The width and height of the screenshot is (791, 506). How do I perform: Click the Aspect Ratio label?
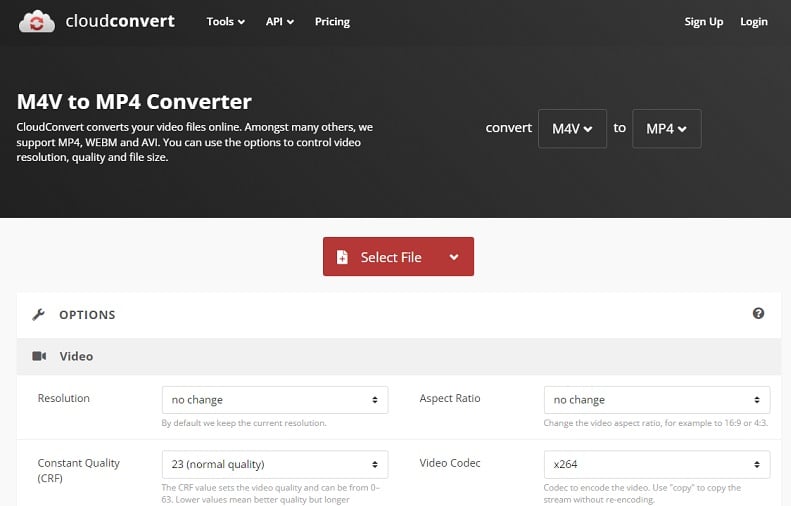pos(450,398)
